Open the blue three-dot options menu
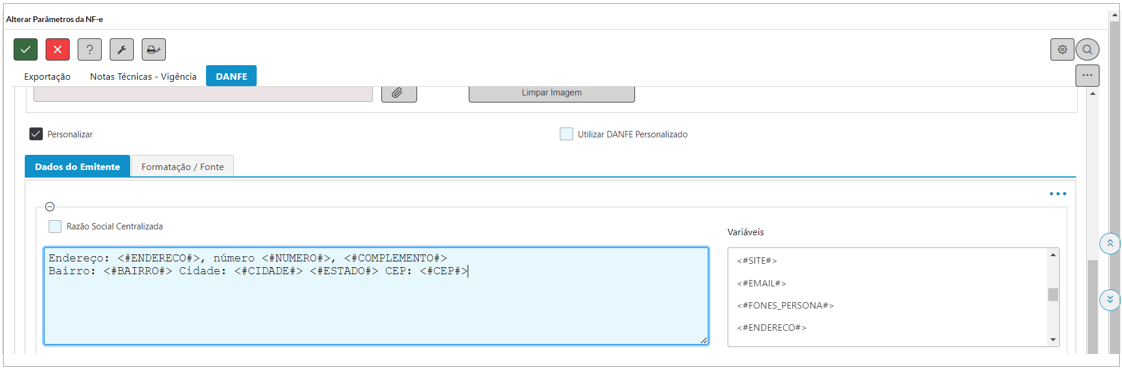1122x369 pixels. (x=1058, y=194)
